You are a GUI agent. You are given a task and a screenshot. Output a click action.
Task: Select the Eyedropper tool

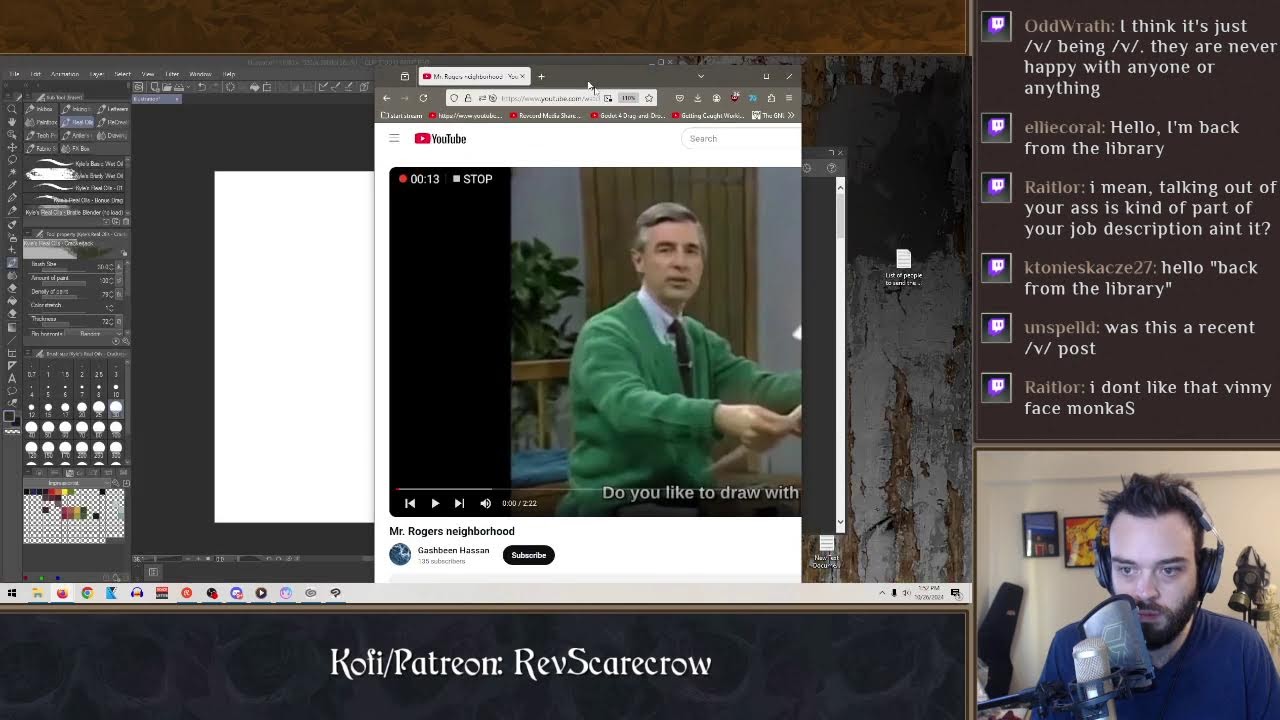pos(12,185)
